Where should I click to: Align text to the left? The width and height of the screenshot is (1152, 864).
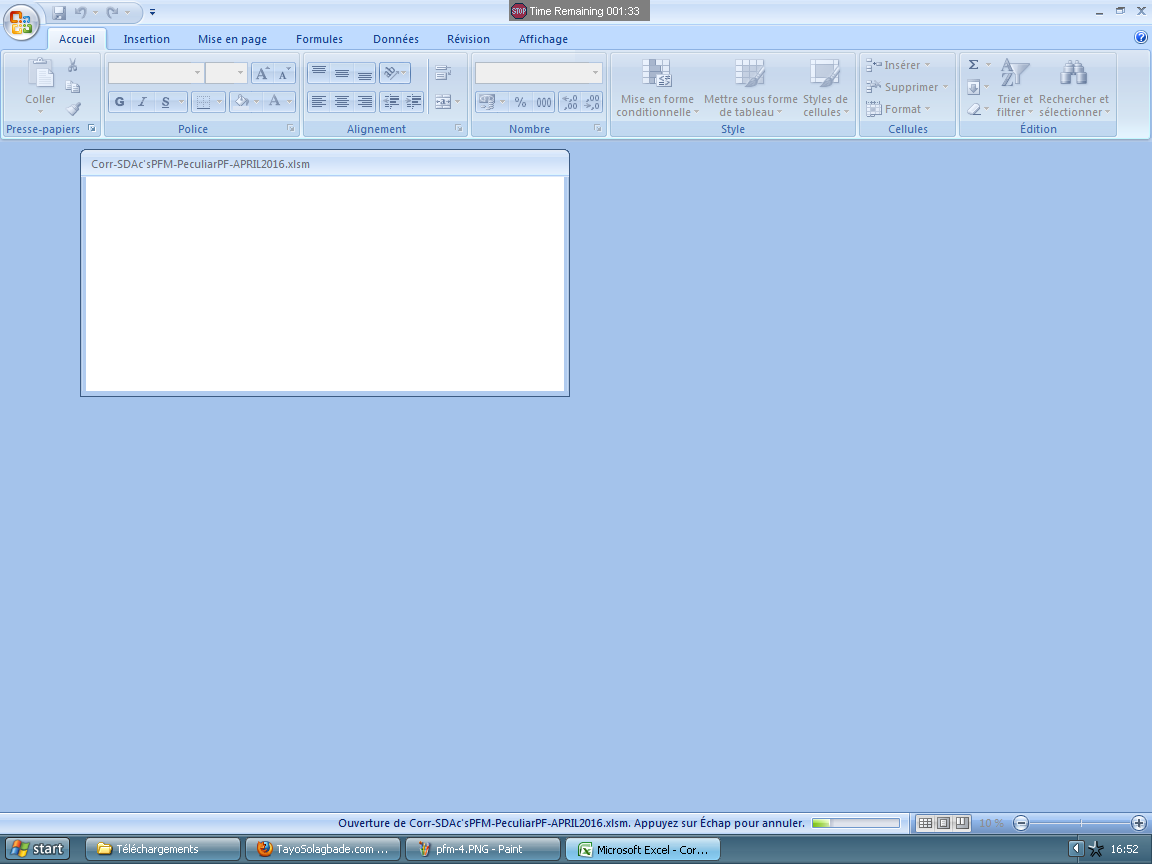click(x=319, y=102)
